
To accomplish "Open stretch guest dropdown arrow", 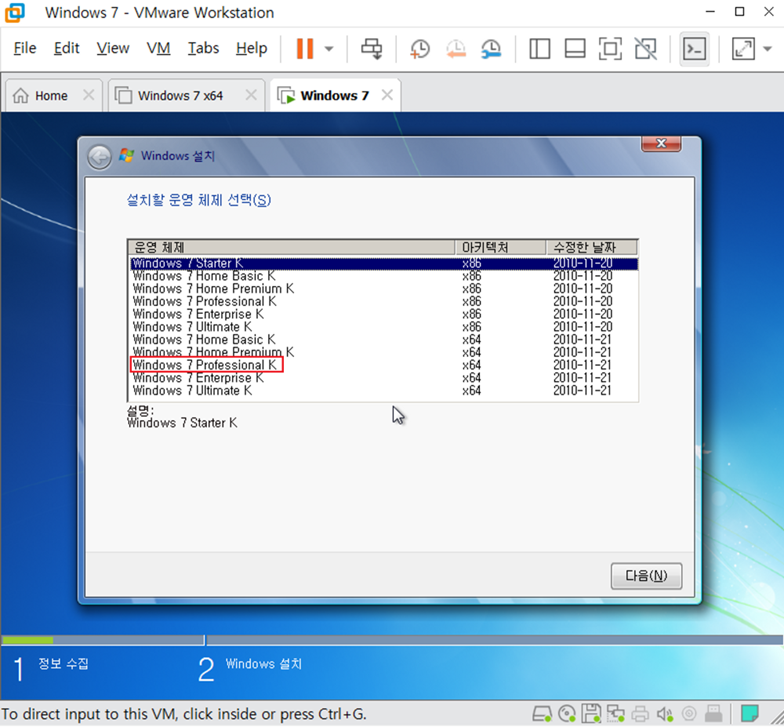I will tap(768, 49).
